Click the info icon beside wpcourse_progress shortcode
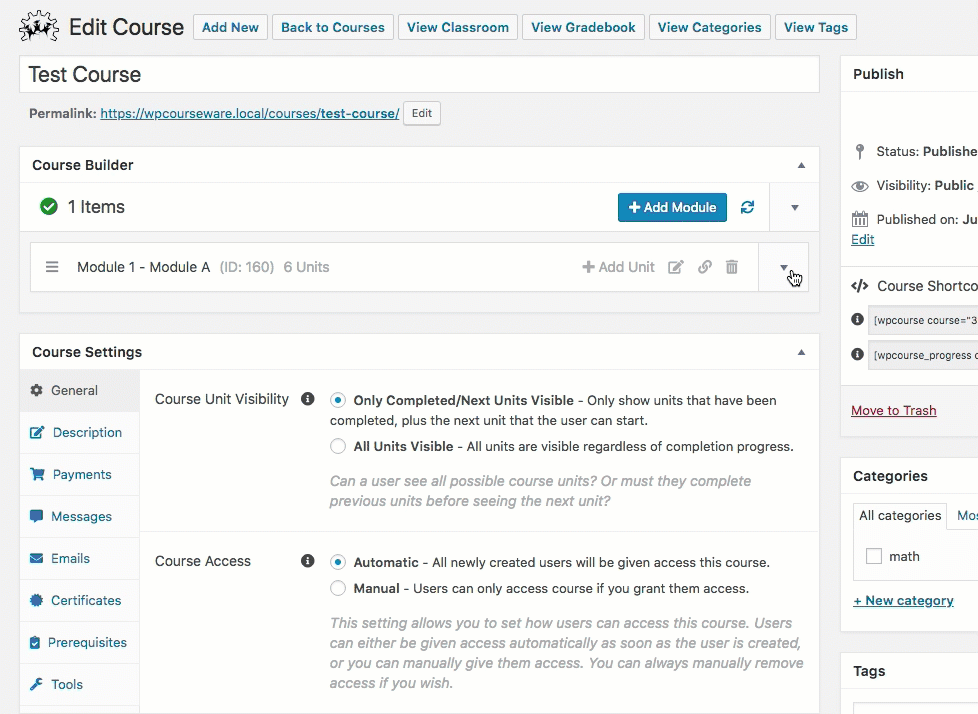The image size is (978, 714). 858,354
